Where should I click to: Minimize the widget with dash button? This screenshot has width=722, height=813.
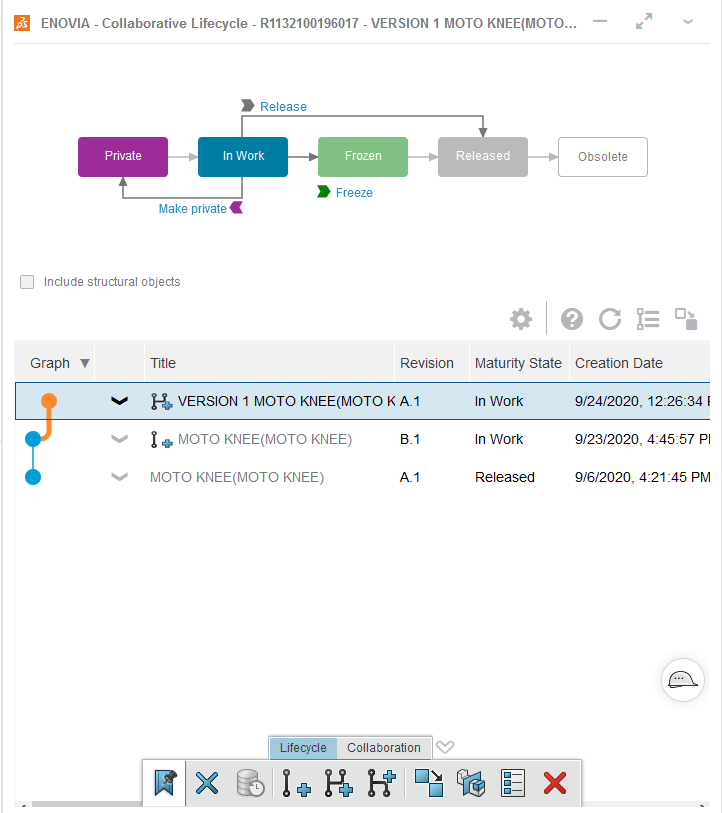click(x=600, y=21)
